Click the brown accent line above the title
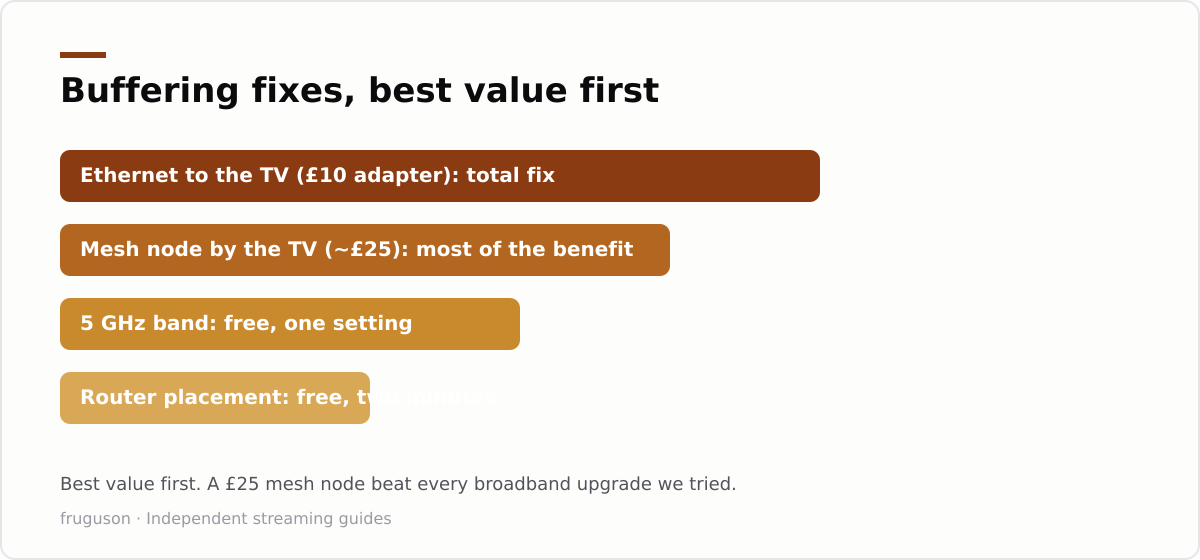Image resolution: width=1200 pixels, height=560 pixels. coord(83,55)
